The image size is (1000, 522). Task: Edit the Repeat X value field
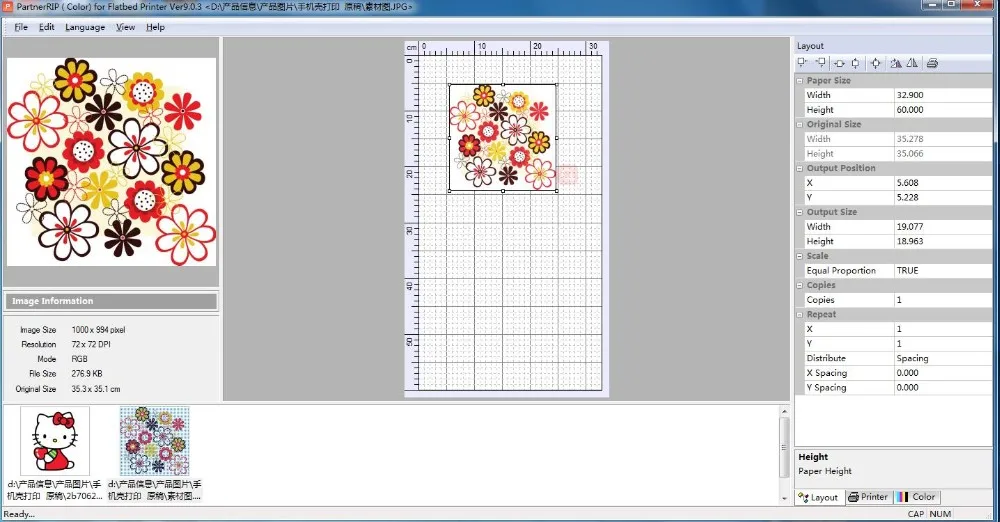[943, 329]
